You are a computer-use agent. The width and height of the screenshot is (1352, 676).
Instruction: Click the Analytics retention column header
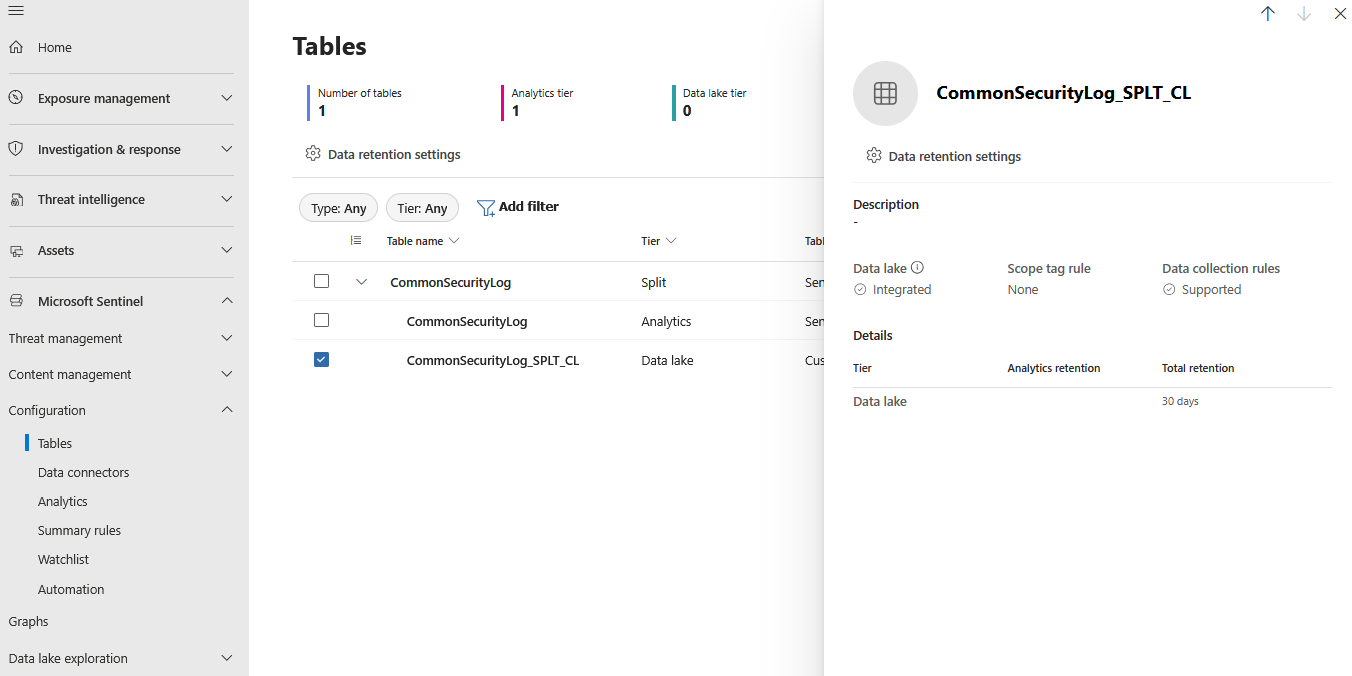click(1054, 368)
